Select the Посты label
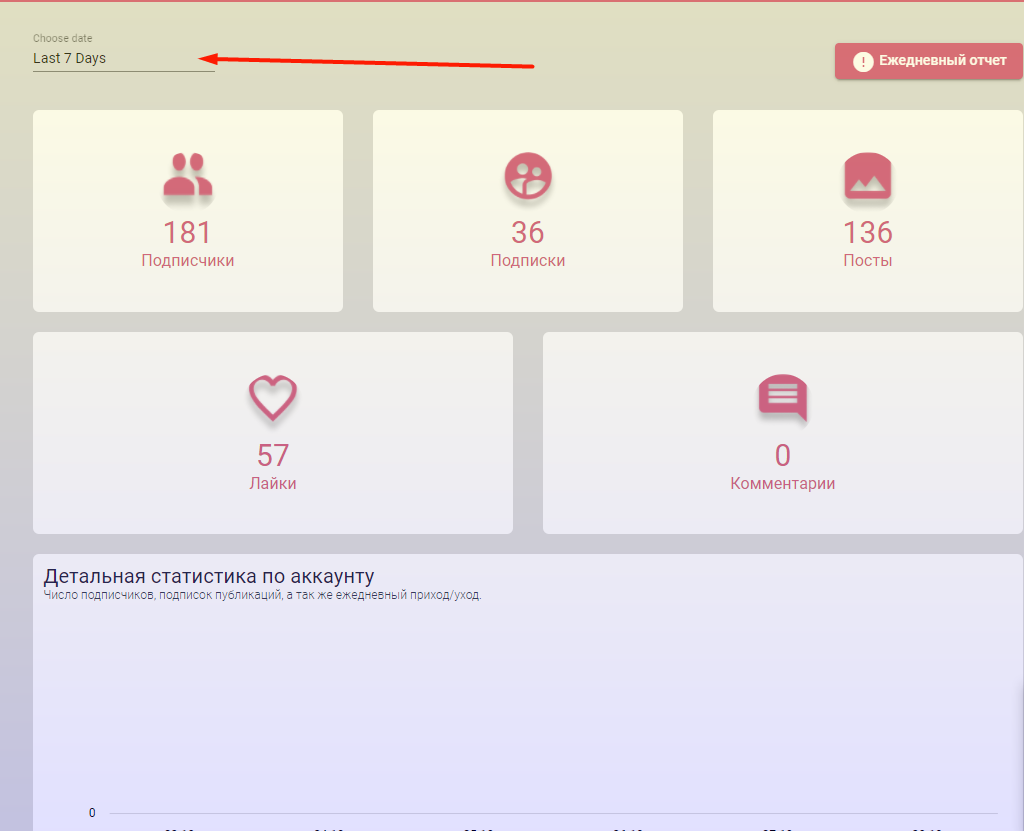The image size is (1024, 831). tap(867, 261)
